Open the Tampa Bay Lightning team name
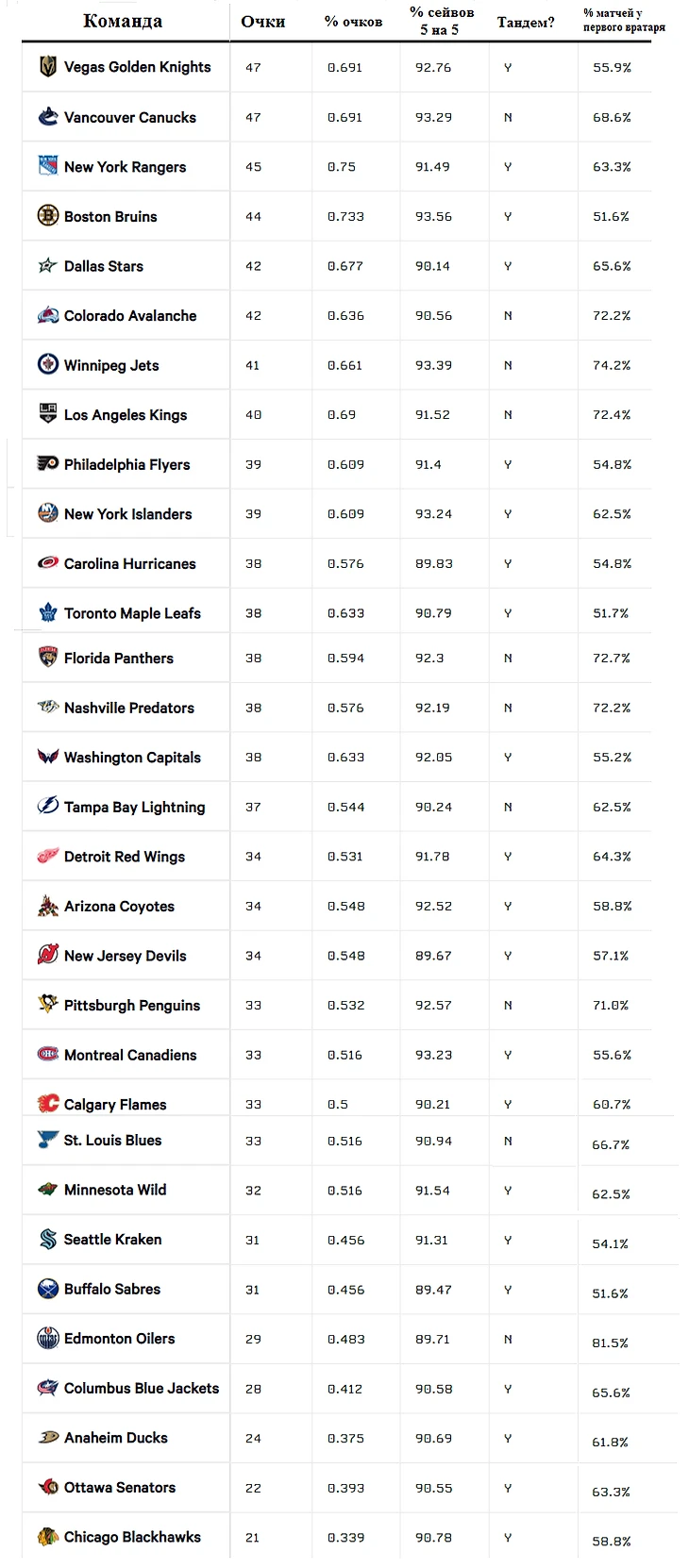This screenshot has height=1568, width=689. coord(134,807)
